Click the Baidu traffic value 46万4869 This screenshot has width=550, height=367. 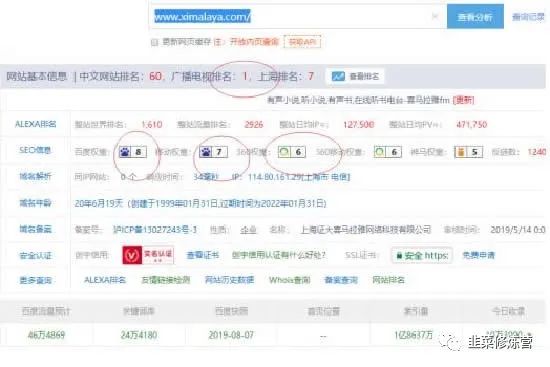pos(46,335)
